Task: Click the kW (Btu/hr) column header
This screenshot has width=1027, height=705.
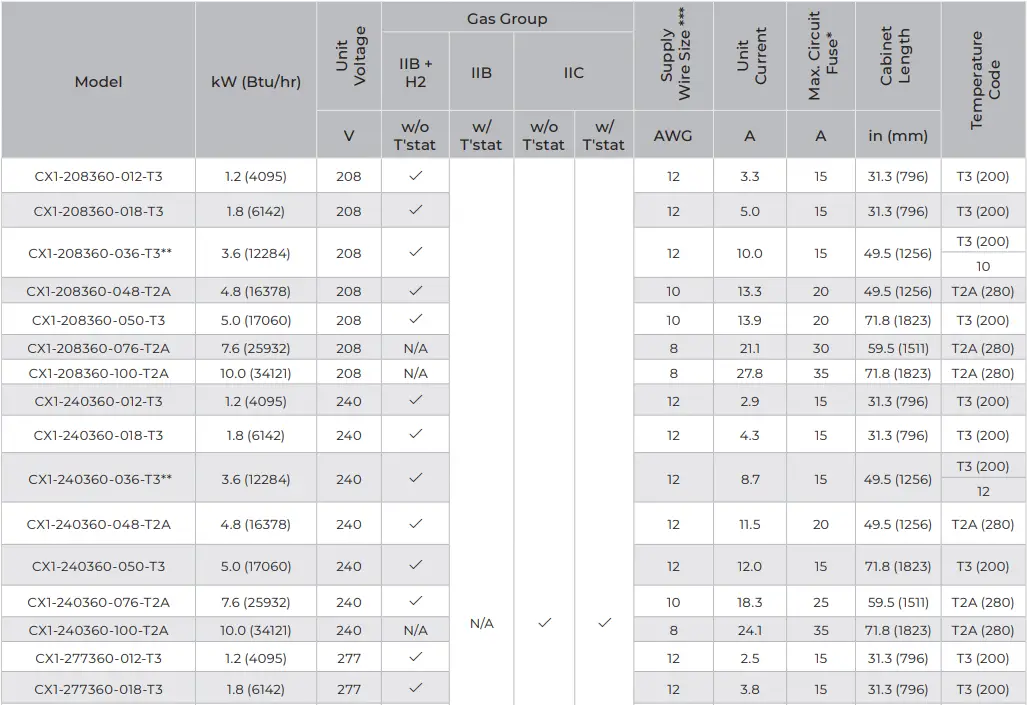Action: click(x=256, y=81)
